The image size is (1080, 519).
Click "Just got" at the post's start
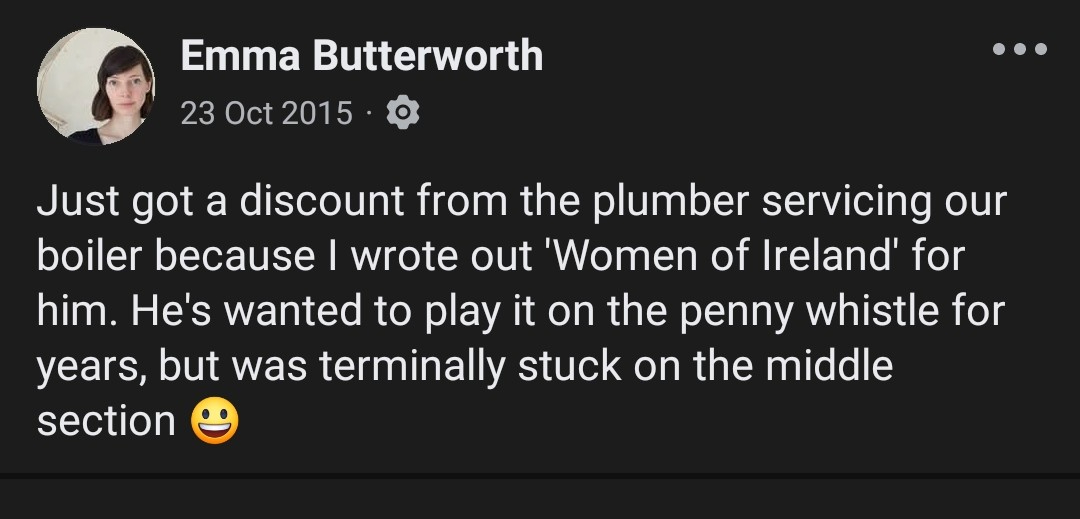pos(113,202)
